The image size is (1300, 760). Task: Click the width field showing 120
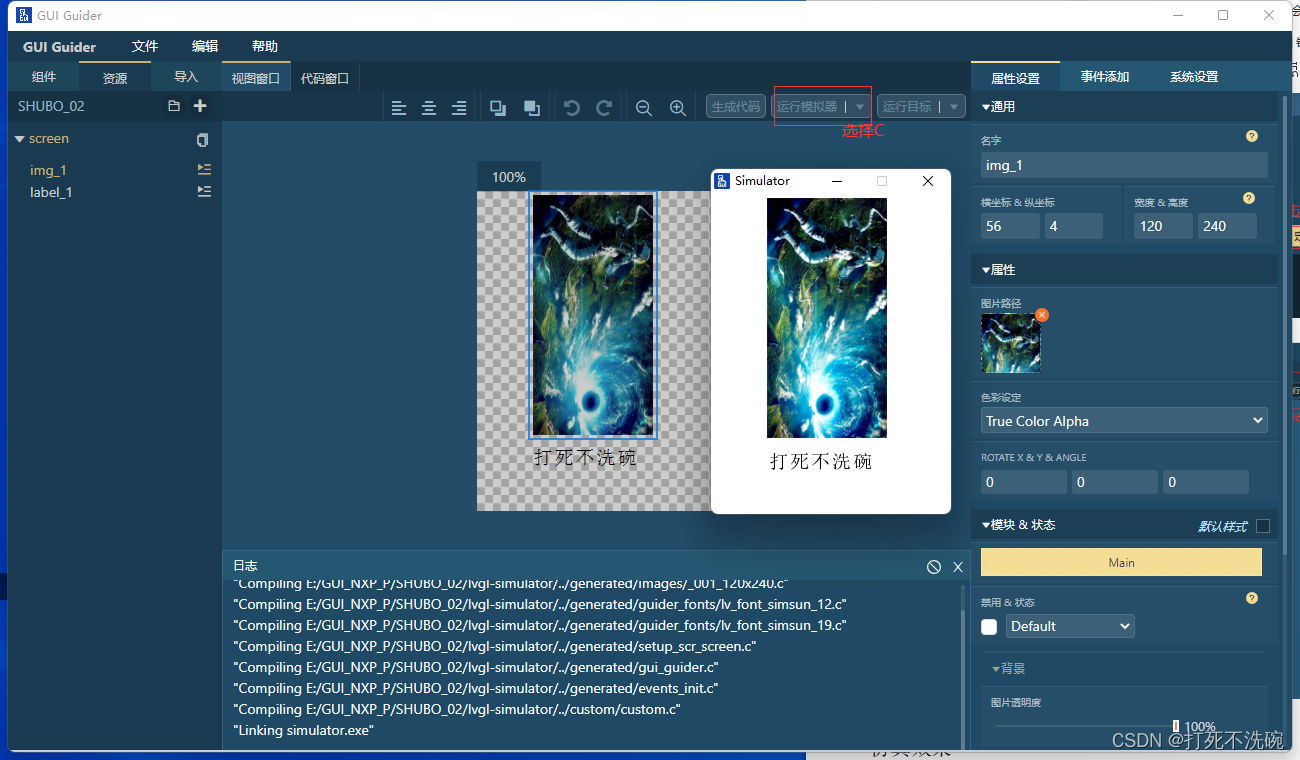1164,226
